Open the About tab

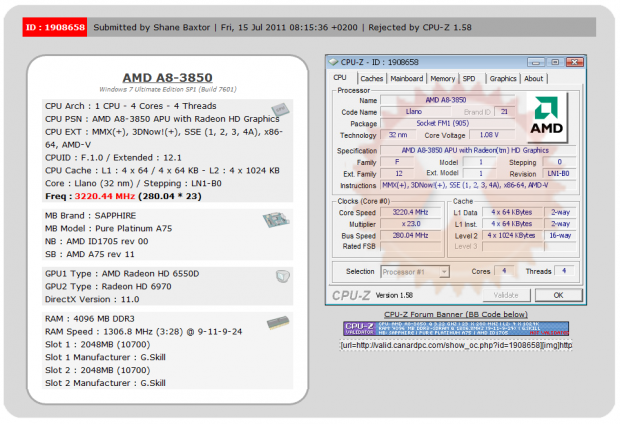[533, 79]
